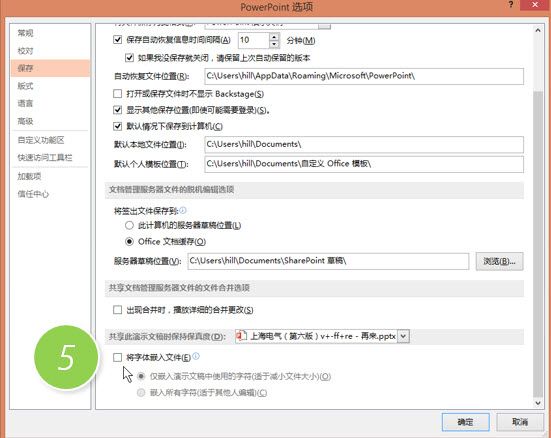Image resolution: width=551 pixels, height=438 pixels.
Task: Open 自定义功能区 Customize Ribbon category
Action: pos(50,140)
